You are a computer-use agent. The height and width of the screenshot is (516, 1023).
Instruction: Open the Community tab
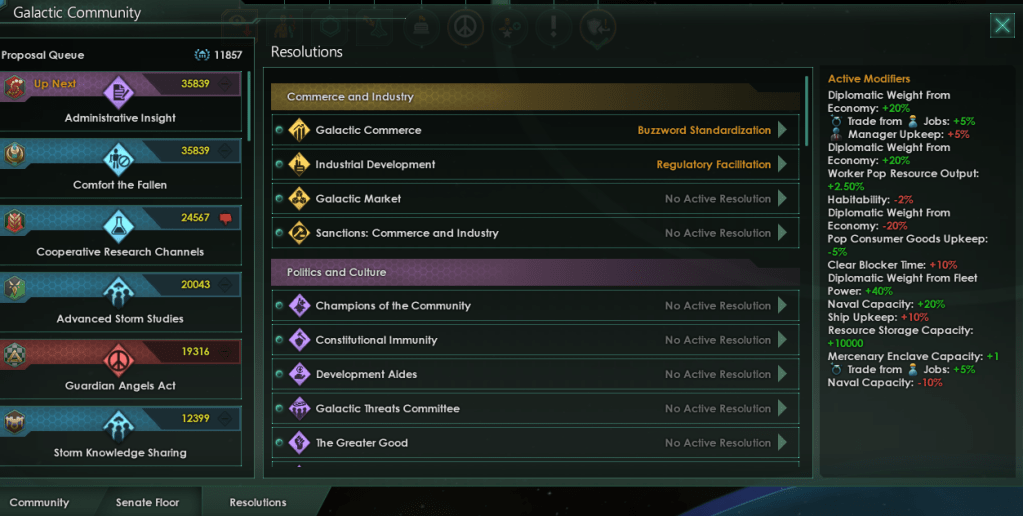[x=40, y=502]
